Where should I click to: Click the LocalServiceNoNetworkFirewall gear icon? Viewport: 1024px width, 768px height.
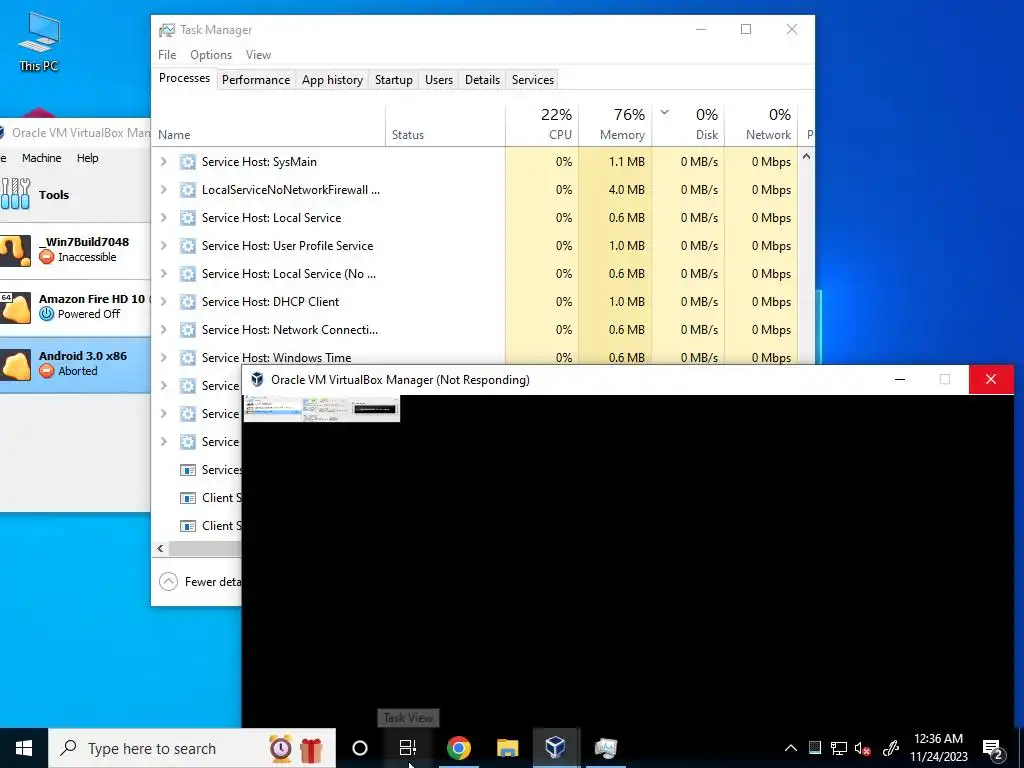[187, 190]
